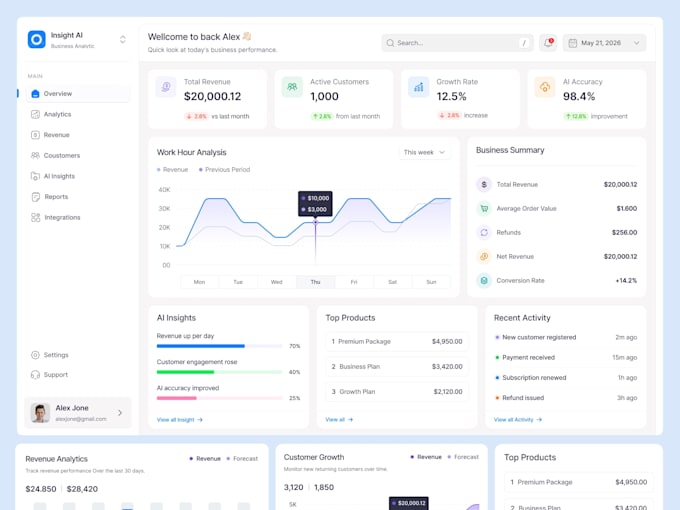This screenshot has height=510, width=680.
Task: Click Subscription renewed activity entry
Action: 566,378
